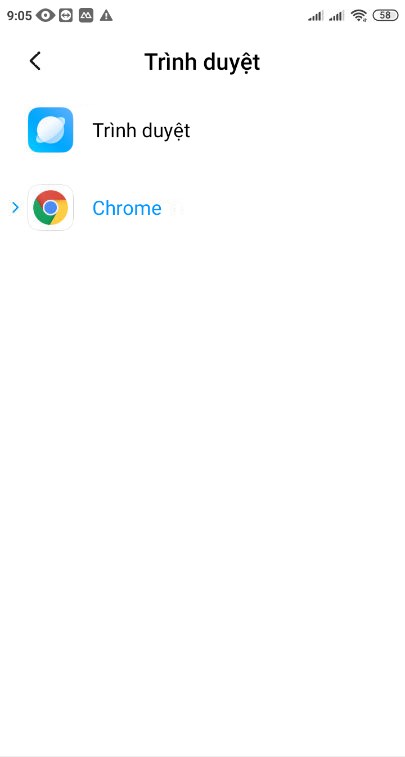This screenshot has height=757, width=405.
Task: Tap the battery indicator showing 58
Action: [x=385, y=15]
